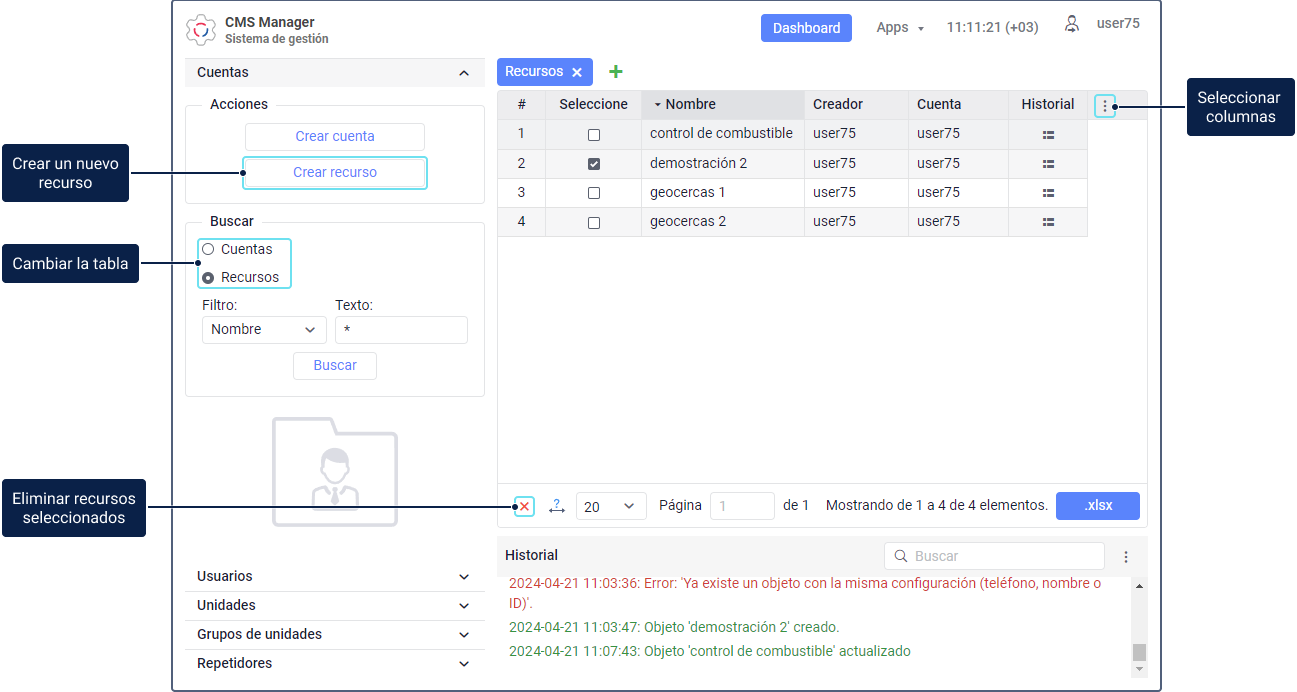The width and height of the screenshot is (1297, 692).
Task: Check the 'control de combustible' checkbox
Action: click(x=594, y=134)
